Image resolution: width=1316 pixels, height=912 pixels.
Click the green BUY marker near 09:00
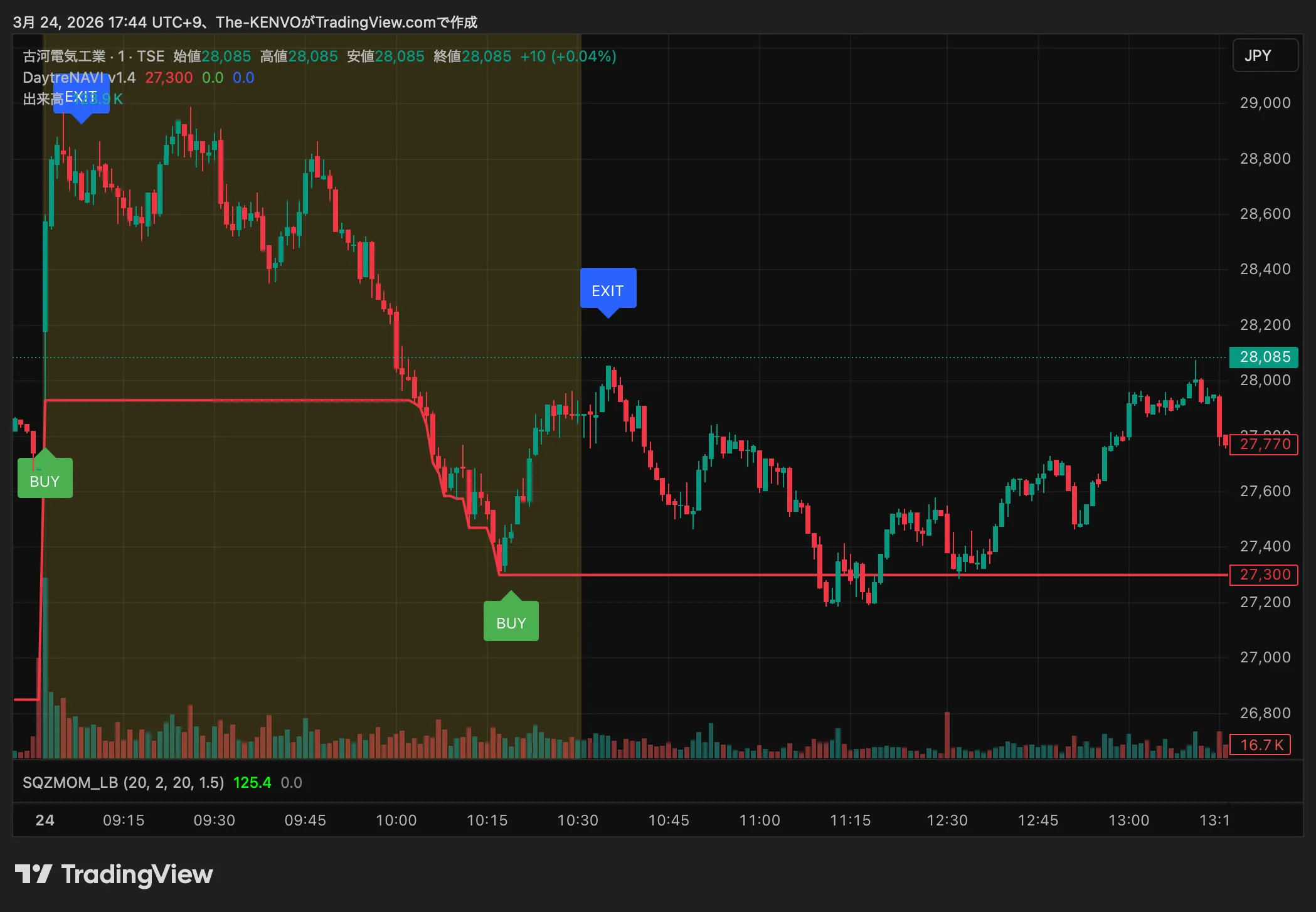pyautogui.click(x=45, y=480)
